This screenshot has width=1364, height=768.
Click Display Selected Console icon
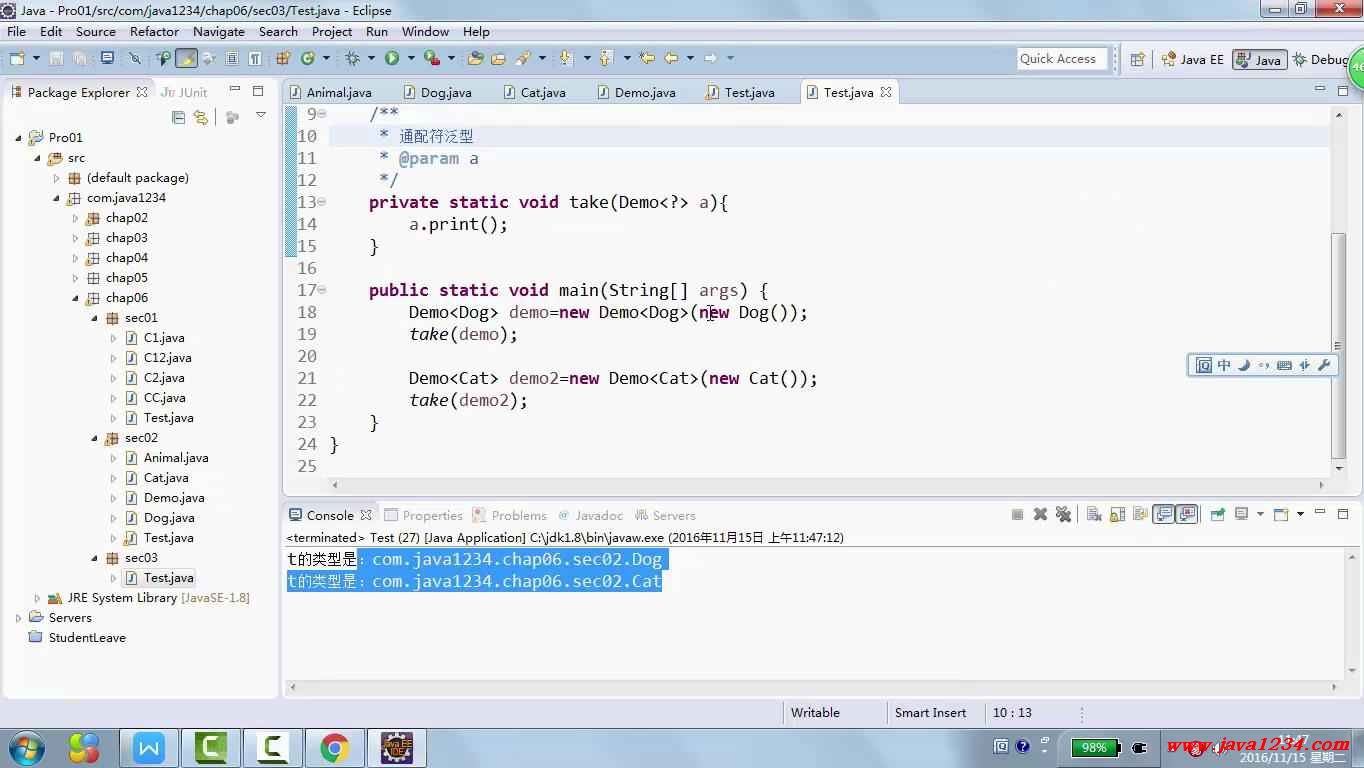pos(1241,514)
